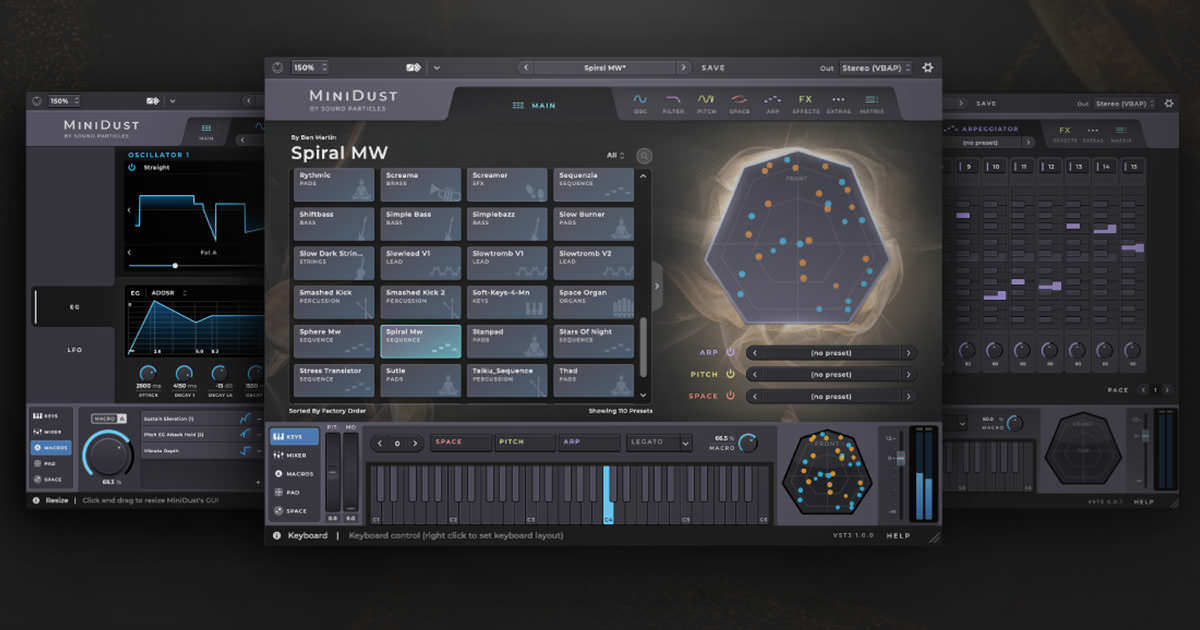The image size is (1200, 630).
Task: Open the LEGATO mode dropdown
Action: 659,442
